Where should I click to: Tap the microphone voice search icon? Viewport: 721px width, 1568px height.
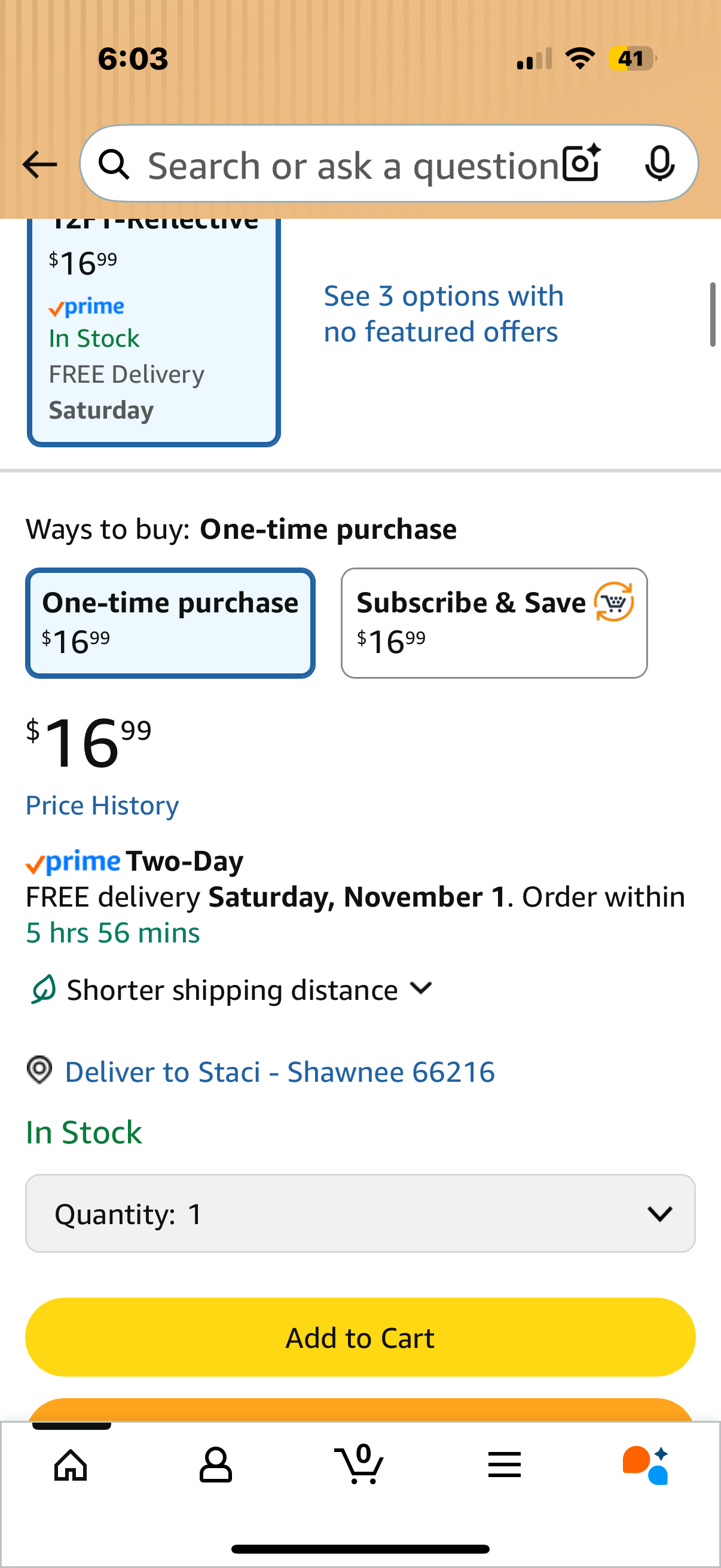coord(659,164)
